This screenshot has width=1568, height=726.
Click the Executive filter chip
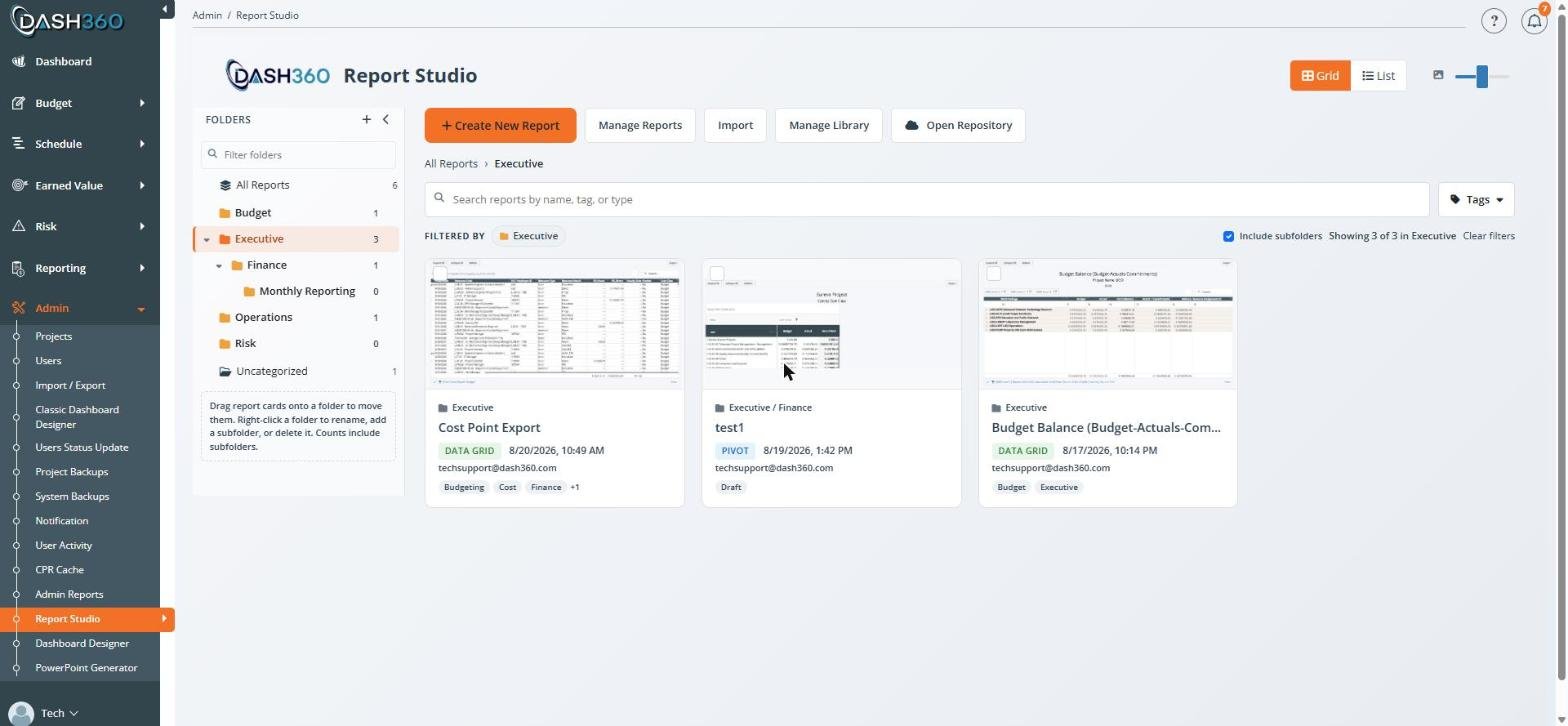pos(528,236)
